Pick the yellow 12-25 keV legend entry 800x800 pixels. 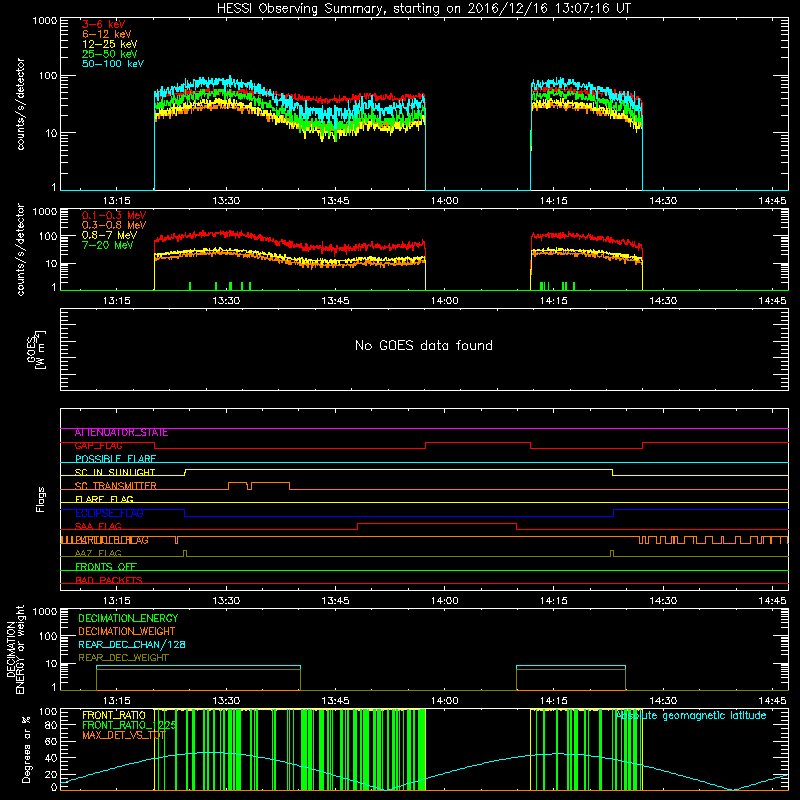(110, 44)
